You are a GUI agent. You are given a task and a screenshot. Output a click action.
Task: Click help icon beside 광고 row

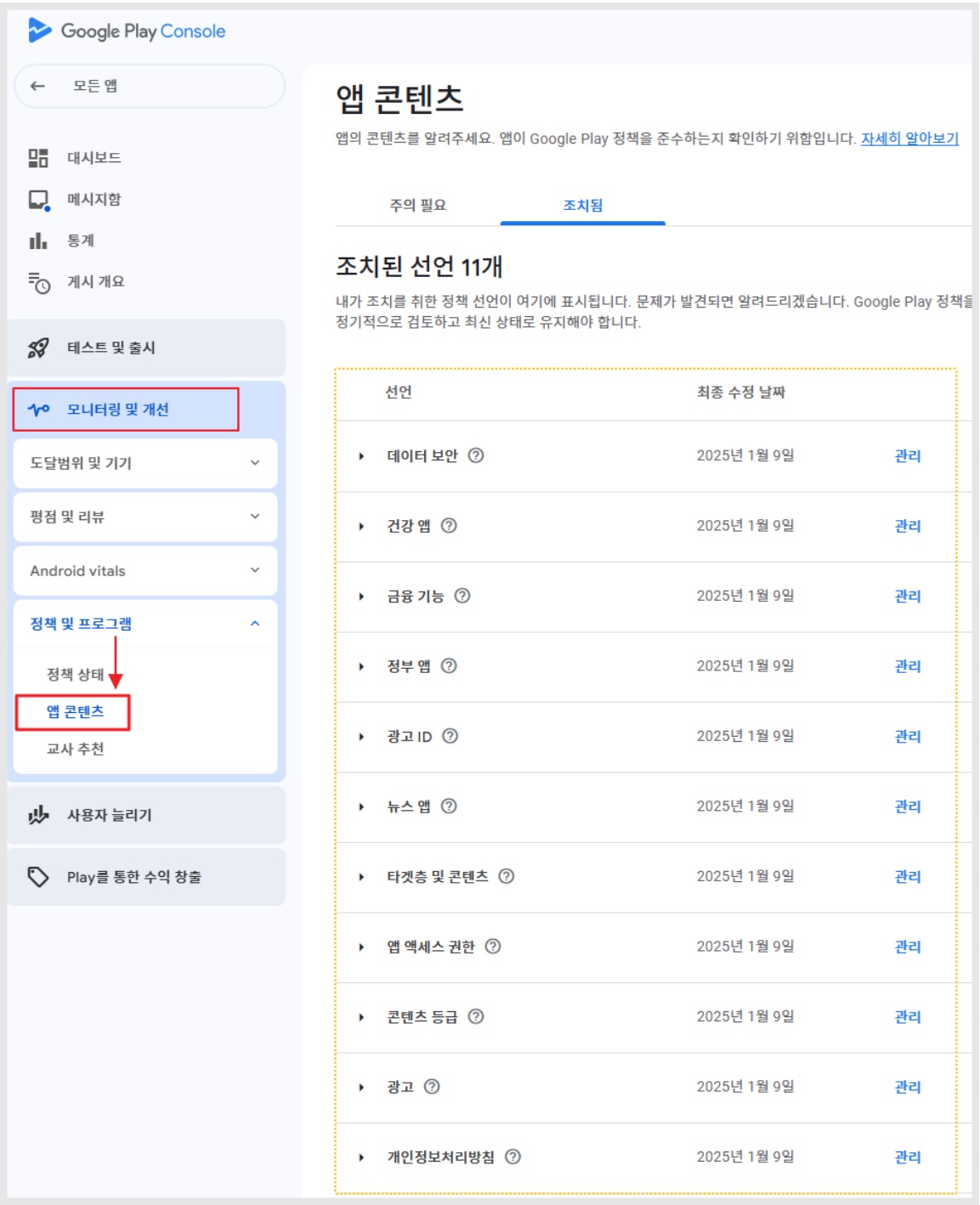click(x=432, y=1086)
